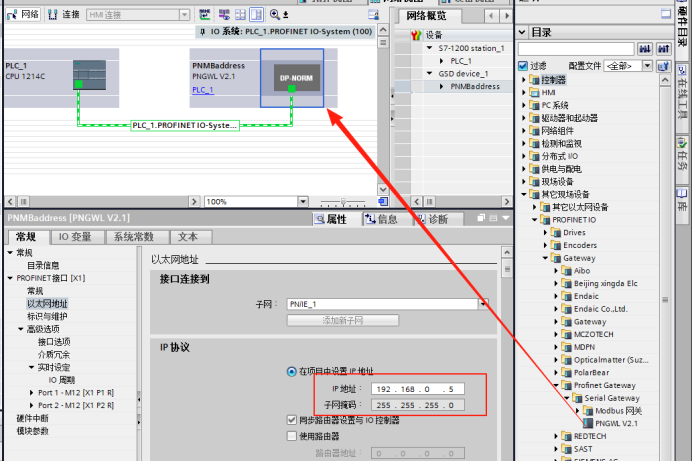Select 模块参数 in properties tree
This screenshot has width=693, height=461.
(x=32, y=431)
